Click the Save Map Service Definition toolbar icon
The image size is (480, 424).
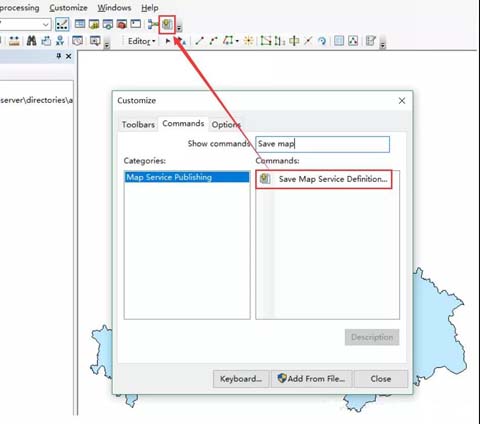(x=167, y=24)
